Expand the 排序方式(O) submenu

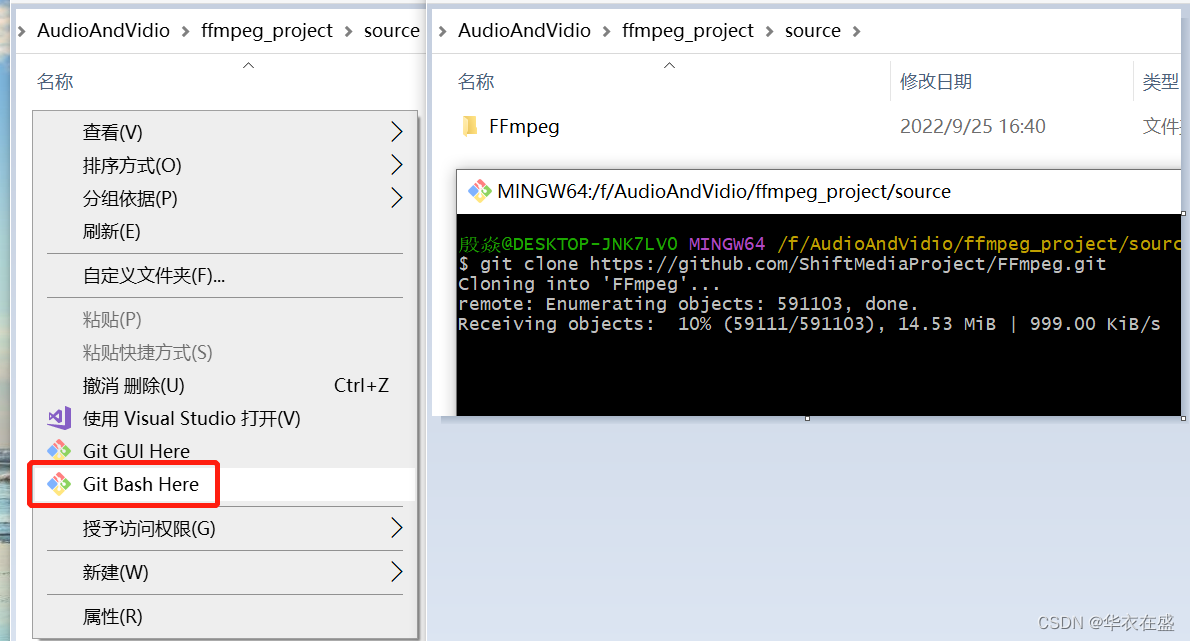[130, 165]
